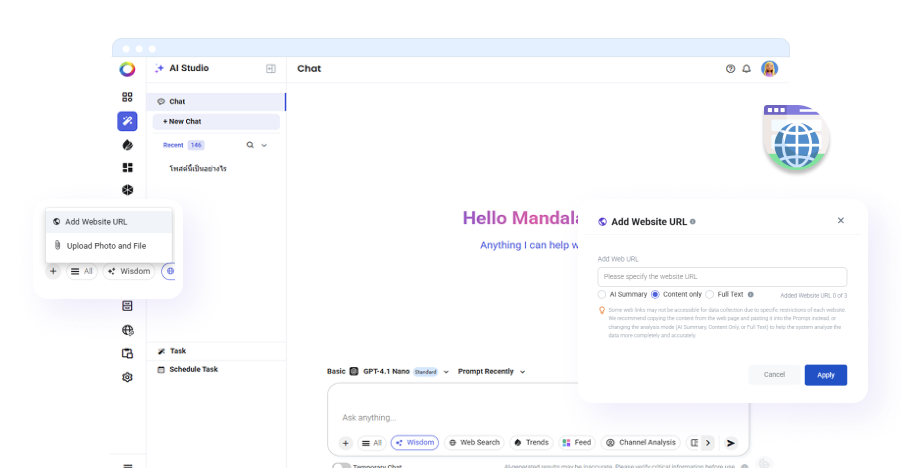Show more chips with right chevron
Image resolution: width=901 pixels, height=468 pixels.
coord(708,443)
